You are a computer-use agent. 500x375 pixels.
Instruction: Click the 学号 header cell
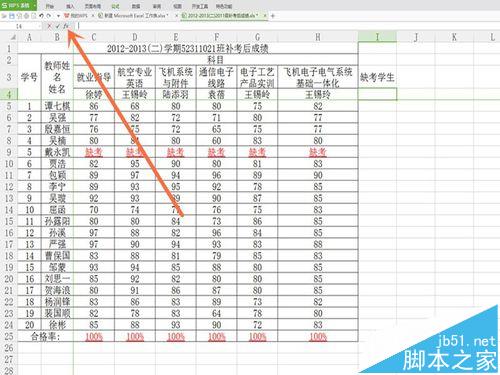tap(29, 77)
